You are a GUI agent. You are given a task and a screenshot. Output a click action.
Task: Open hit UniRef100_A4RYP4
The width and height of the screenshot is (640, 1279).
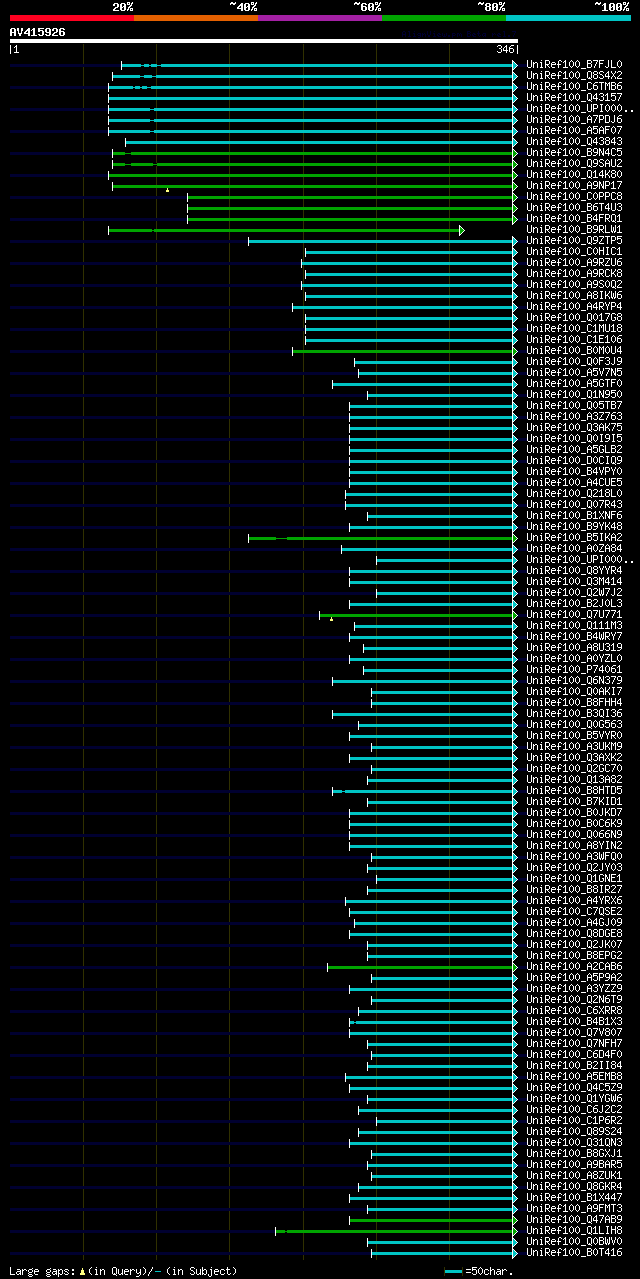tap(574, 306)
